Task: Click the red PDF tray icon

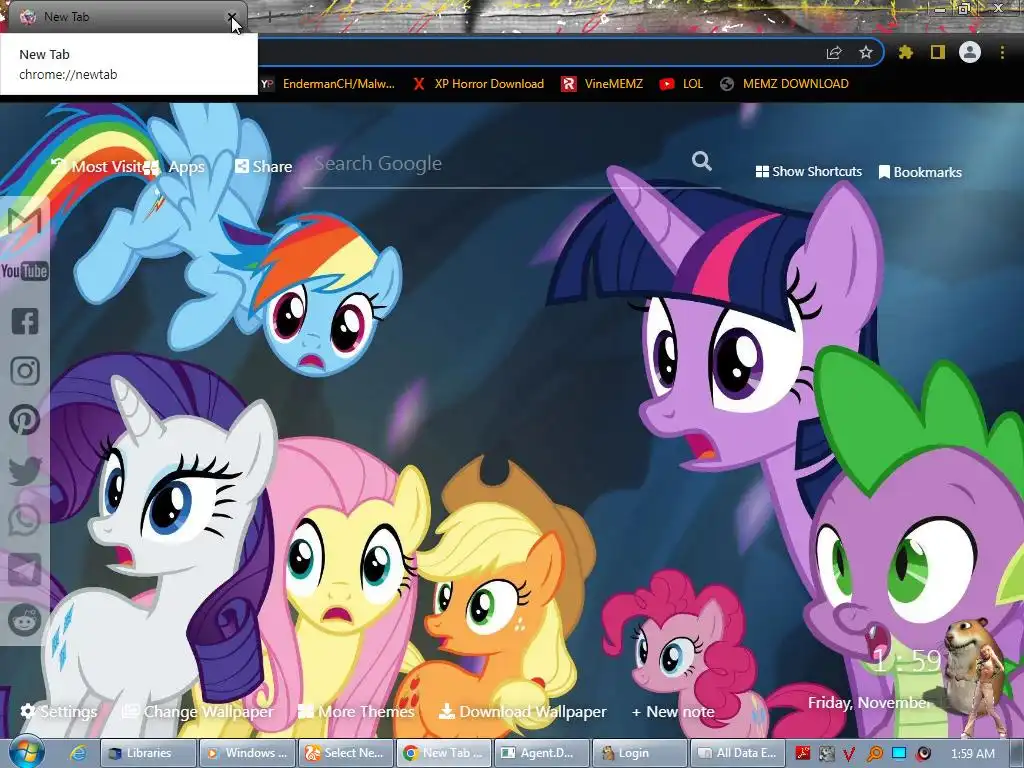Action: [803, 753]
